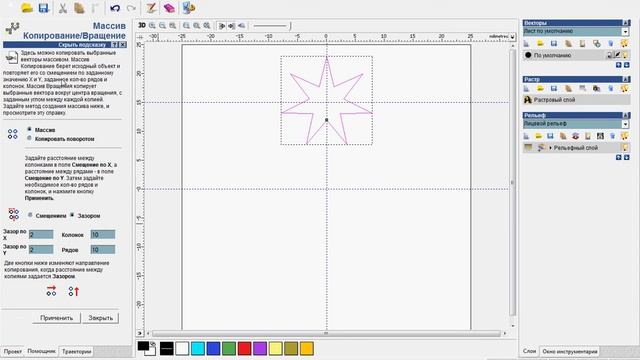
Task: Zoom out using the second magnifier icon
Action: tap(162, 26)
